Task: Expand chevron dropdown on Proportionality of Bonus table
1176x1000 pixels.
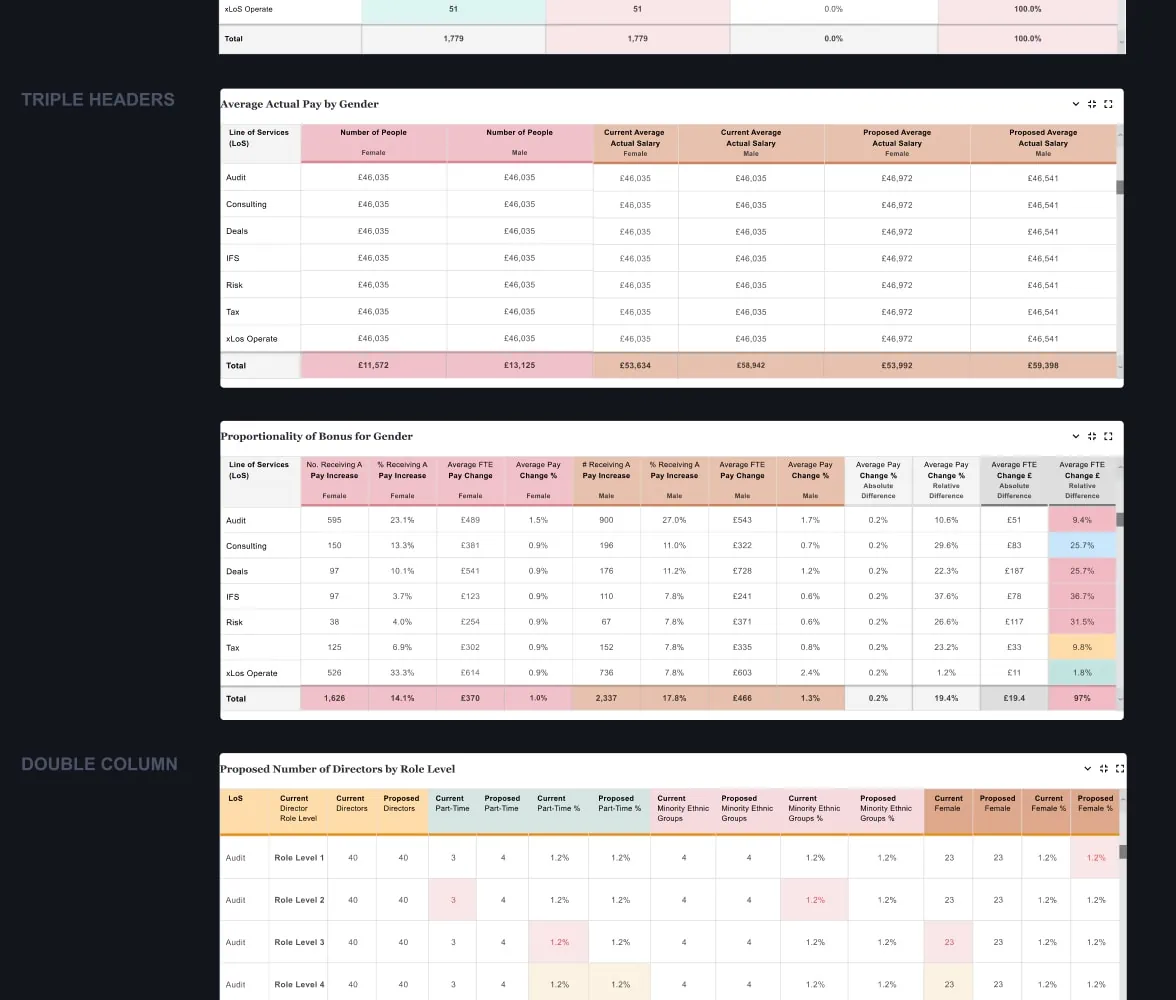Action: click(1076, 436)
